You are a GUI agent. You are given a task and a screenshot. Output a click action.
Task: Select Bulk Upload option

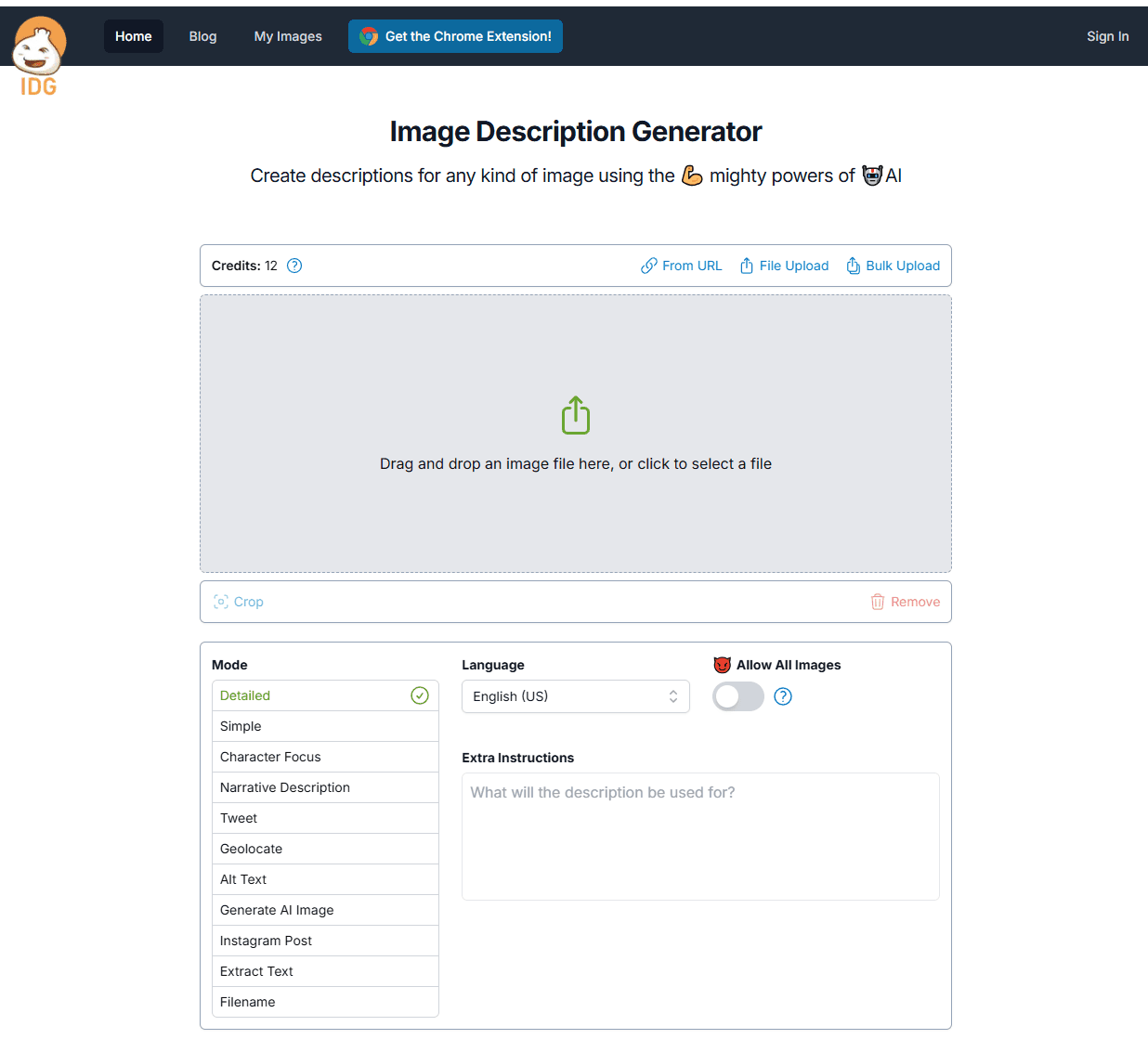pos(893,266)
